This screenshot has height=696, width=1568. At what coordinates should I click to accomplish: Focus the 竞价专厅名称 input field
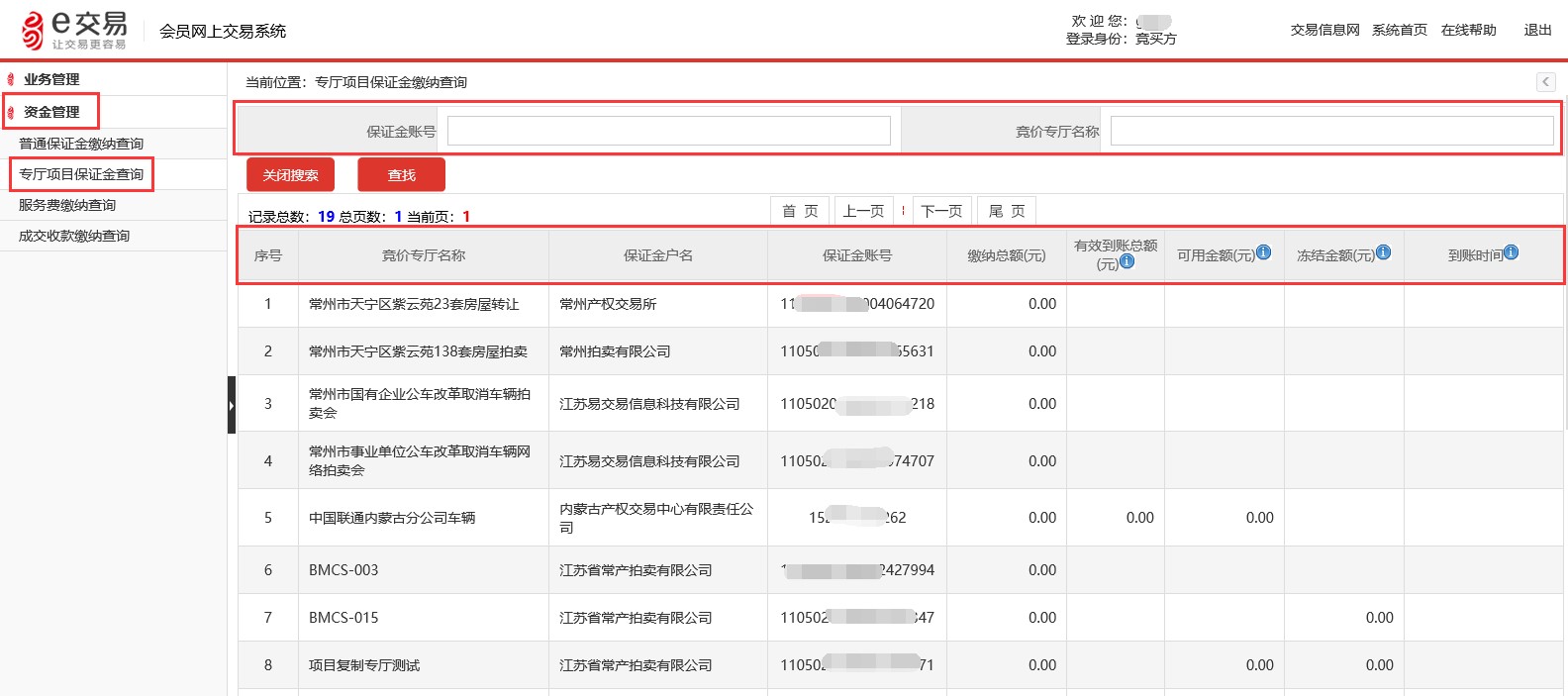[1331, 131]
